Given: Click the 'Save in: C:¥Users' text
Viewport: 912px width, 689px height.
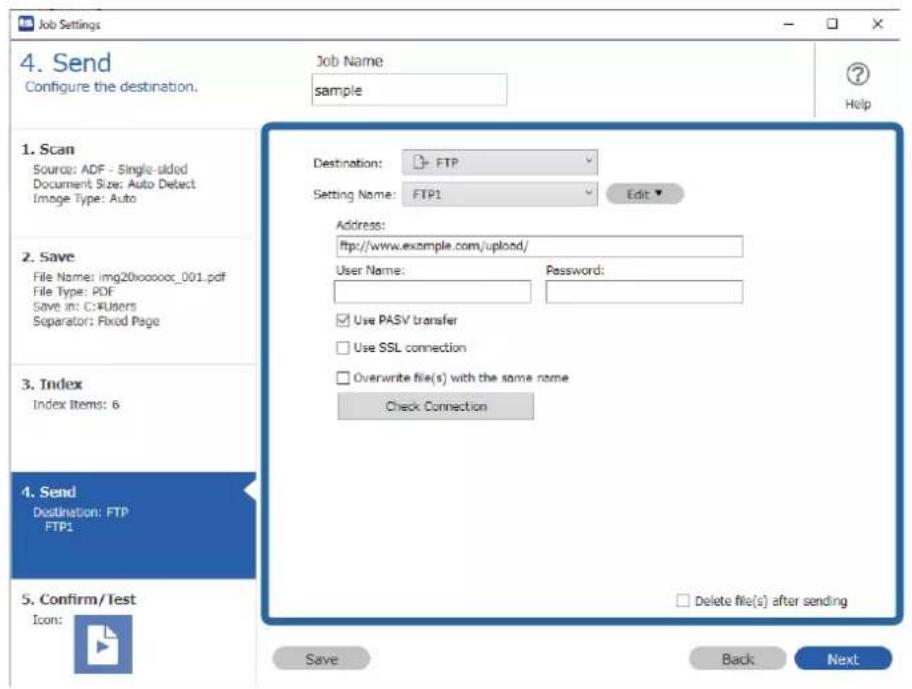Looking at the screenshot, I should pos(84,306).
